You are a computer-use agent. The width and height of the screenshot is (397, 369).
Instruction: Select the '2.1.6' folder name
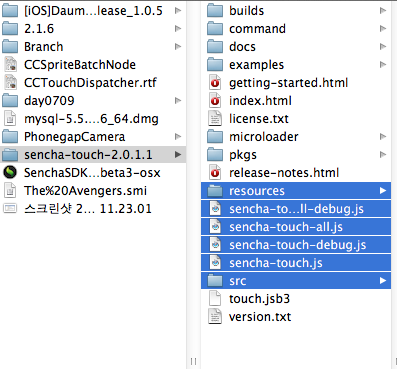(39, 29)
